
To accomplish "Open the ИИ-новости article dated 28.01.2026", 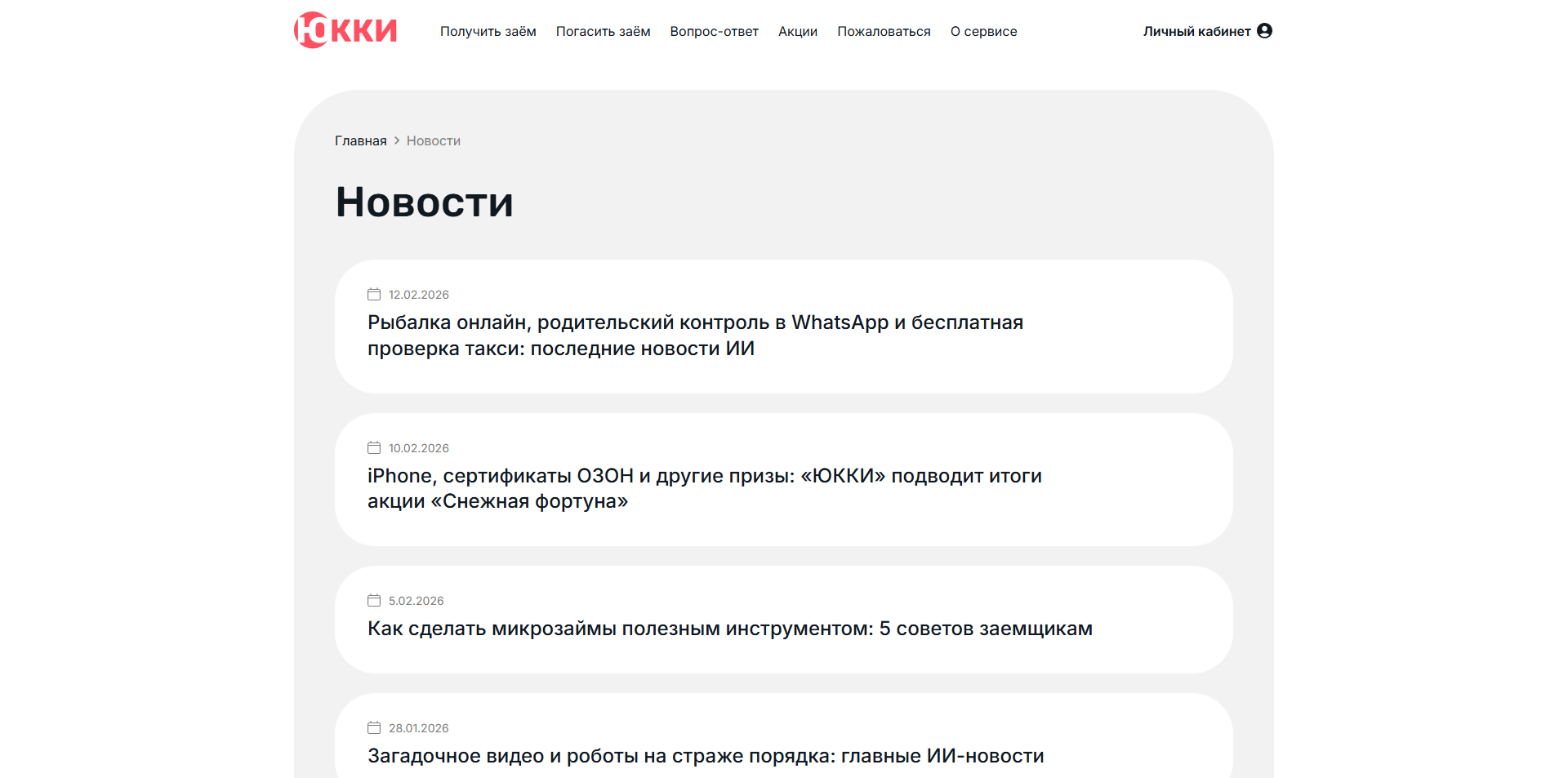I will tap(705, 756).
